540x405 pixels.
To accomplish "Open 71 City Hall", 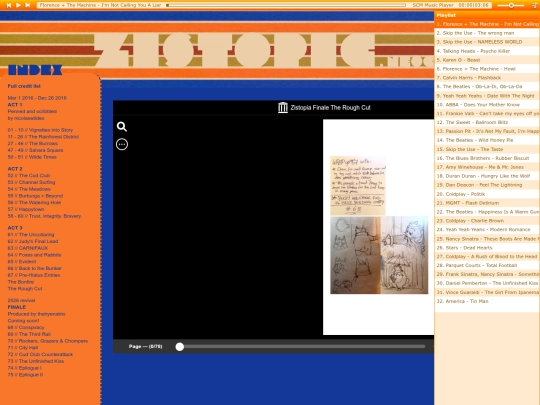I will (23, 348).
